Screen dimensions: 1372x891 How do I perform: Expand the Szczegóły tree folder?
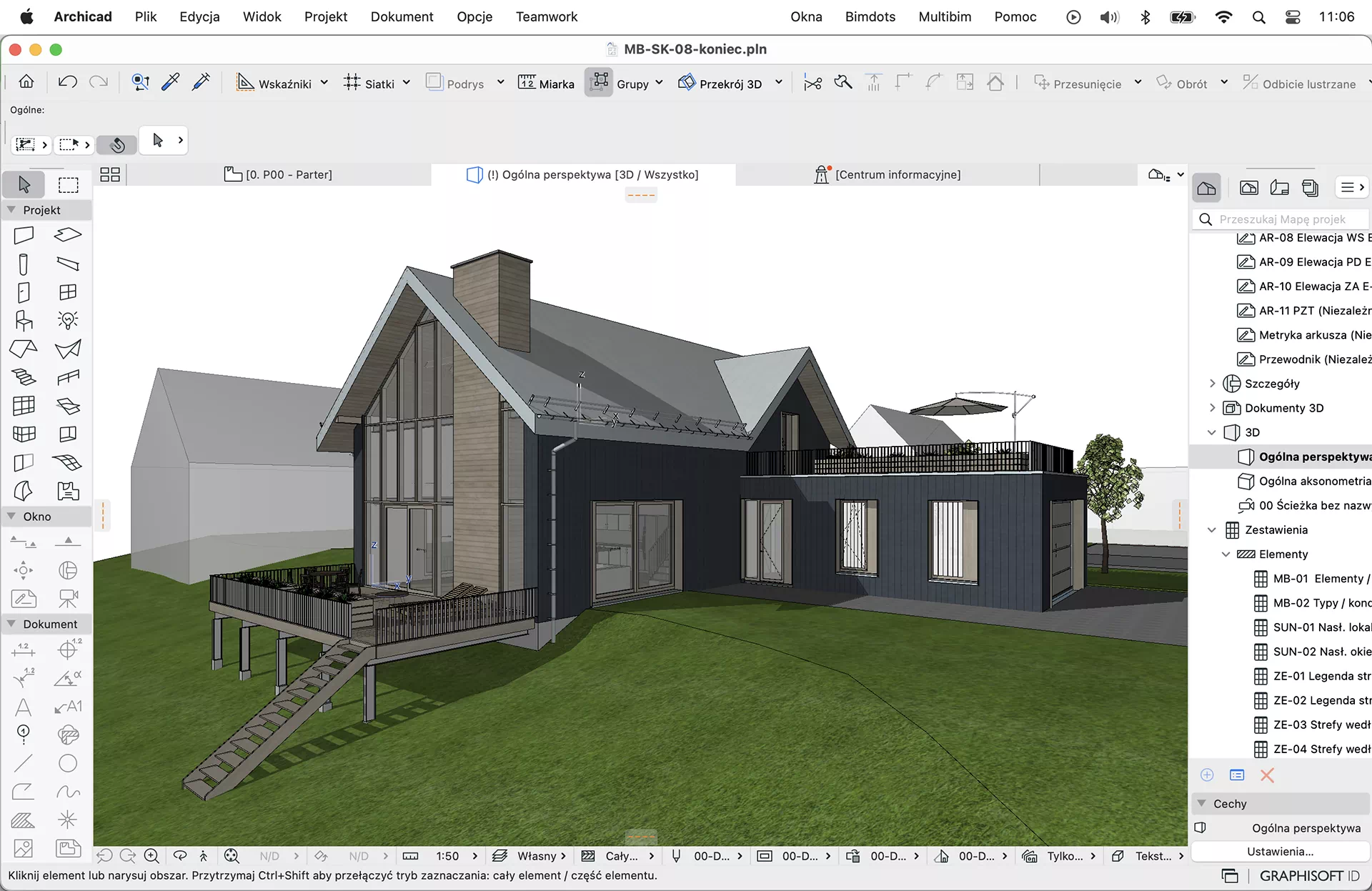[1212, 384]
